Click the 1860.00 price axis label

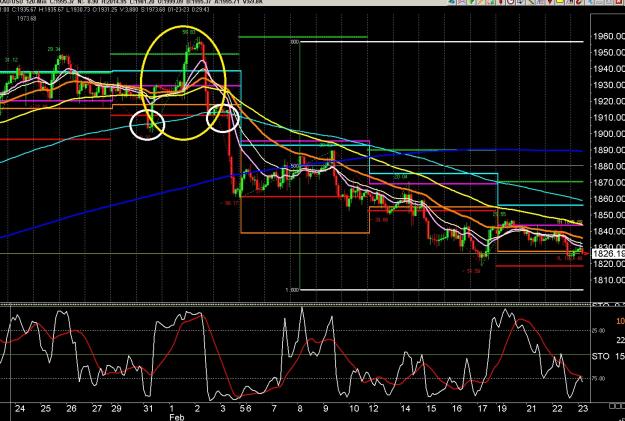tap(609, 199)
